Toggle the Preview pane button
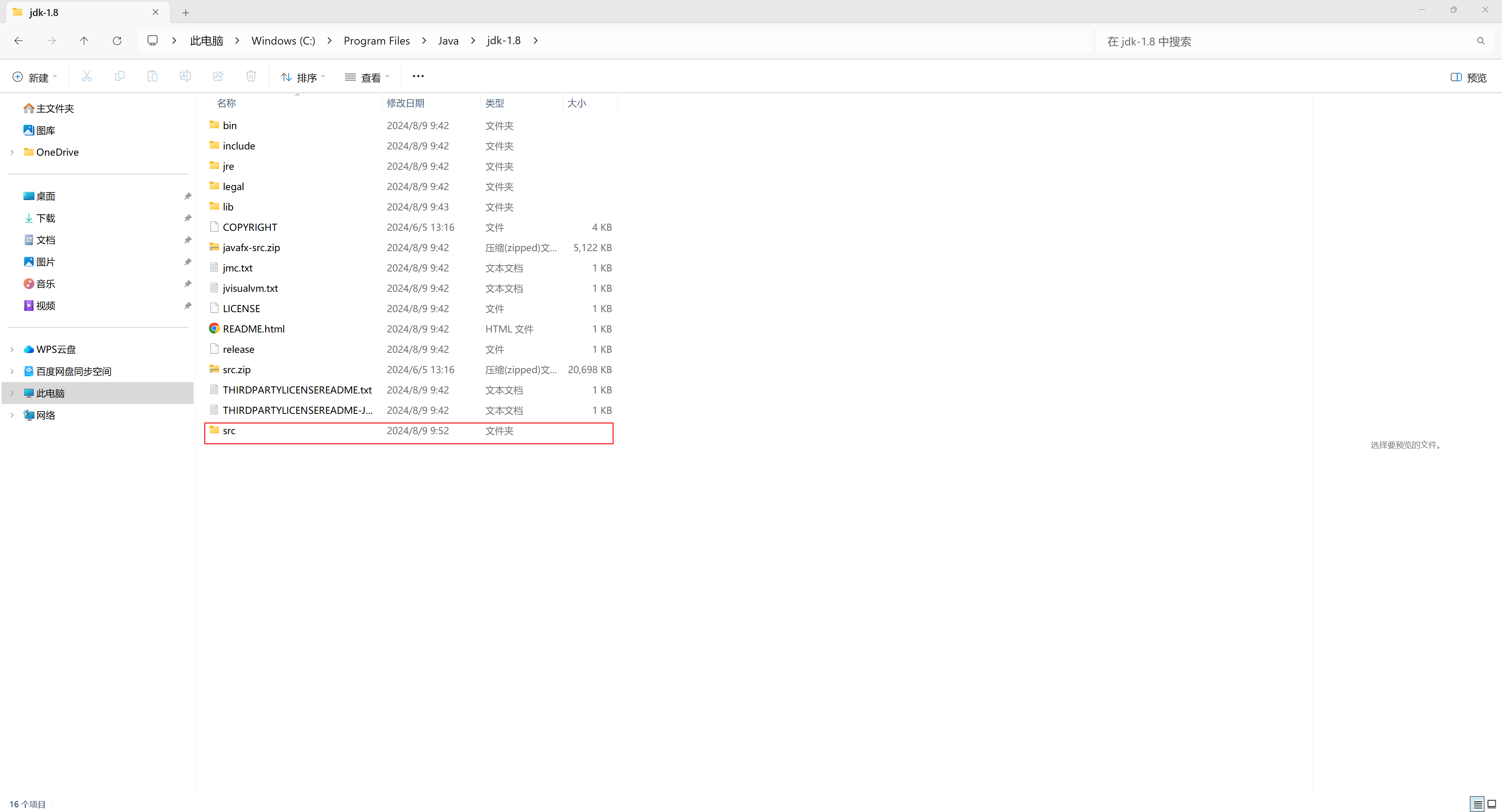This screenshot has height=812, width=1502. click(1468, 77)
